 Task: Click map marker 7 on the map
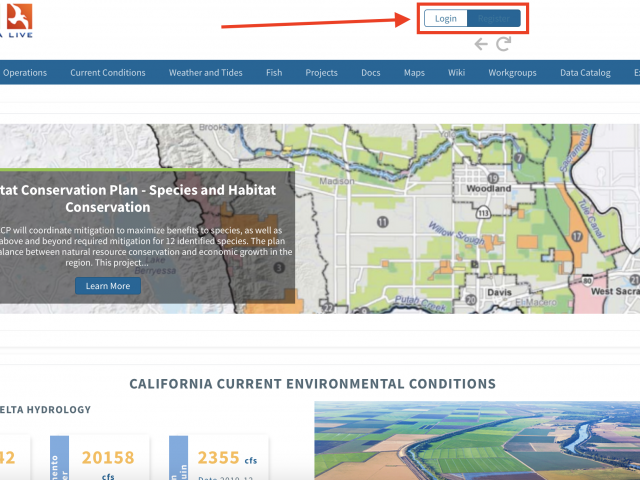tap(519, 157)
